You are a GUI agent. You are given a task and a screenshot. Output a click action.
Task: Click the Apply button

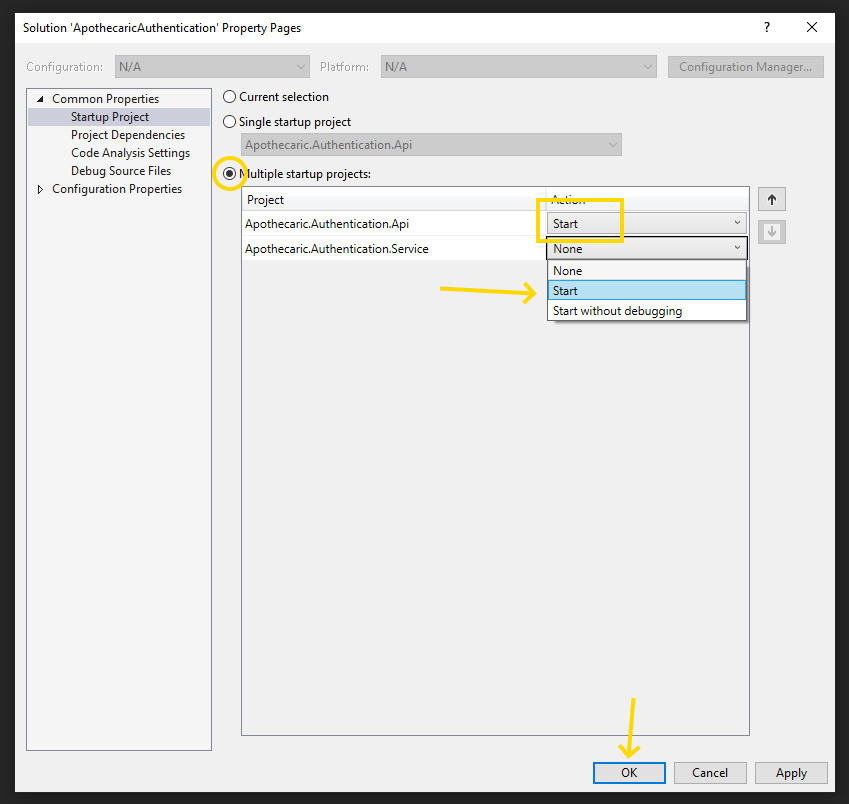coord(791,773)
